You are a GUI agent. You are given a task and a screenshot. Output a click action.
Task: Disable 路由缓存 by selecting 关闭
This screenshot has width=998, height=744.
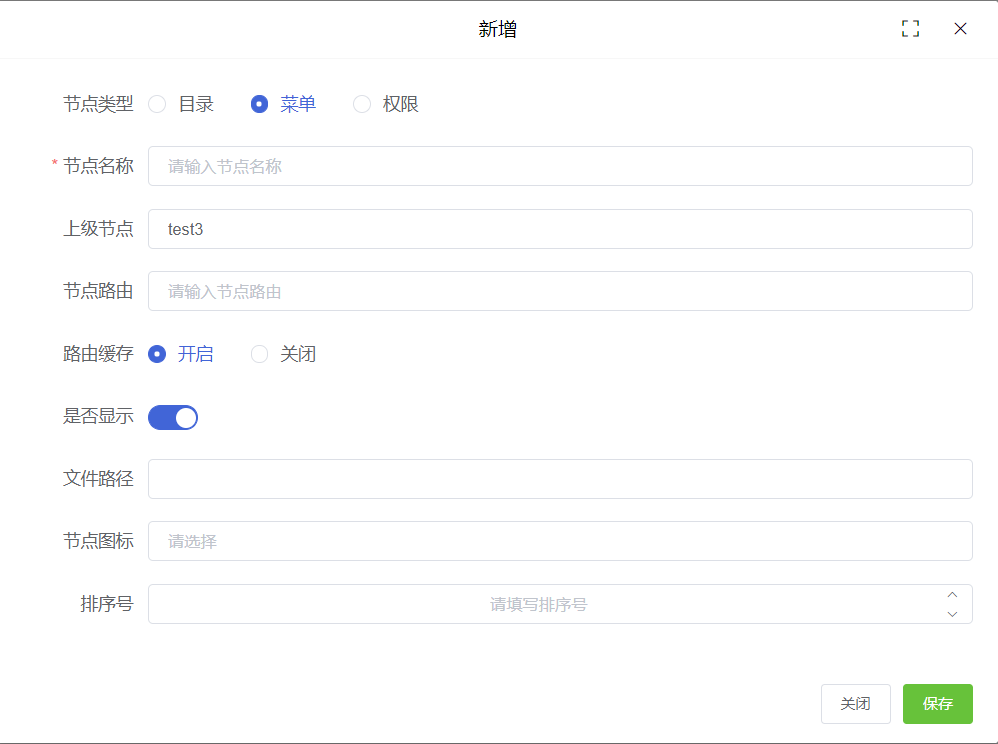pos(259,354)
